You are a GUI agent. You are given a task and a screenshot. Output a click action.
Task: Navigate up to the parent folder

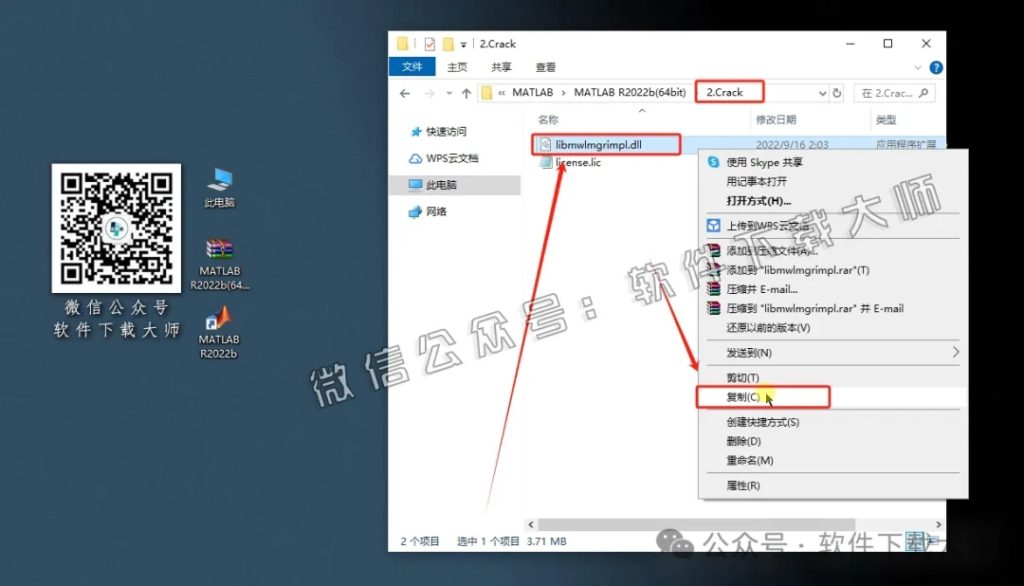click(x=468, y=92)
